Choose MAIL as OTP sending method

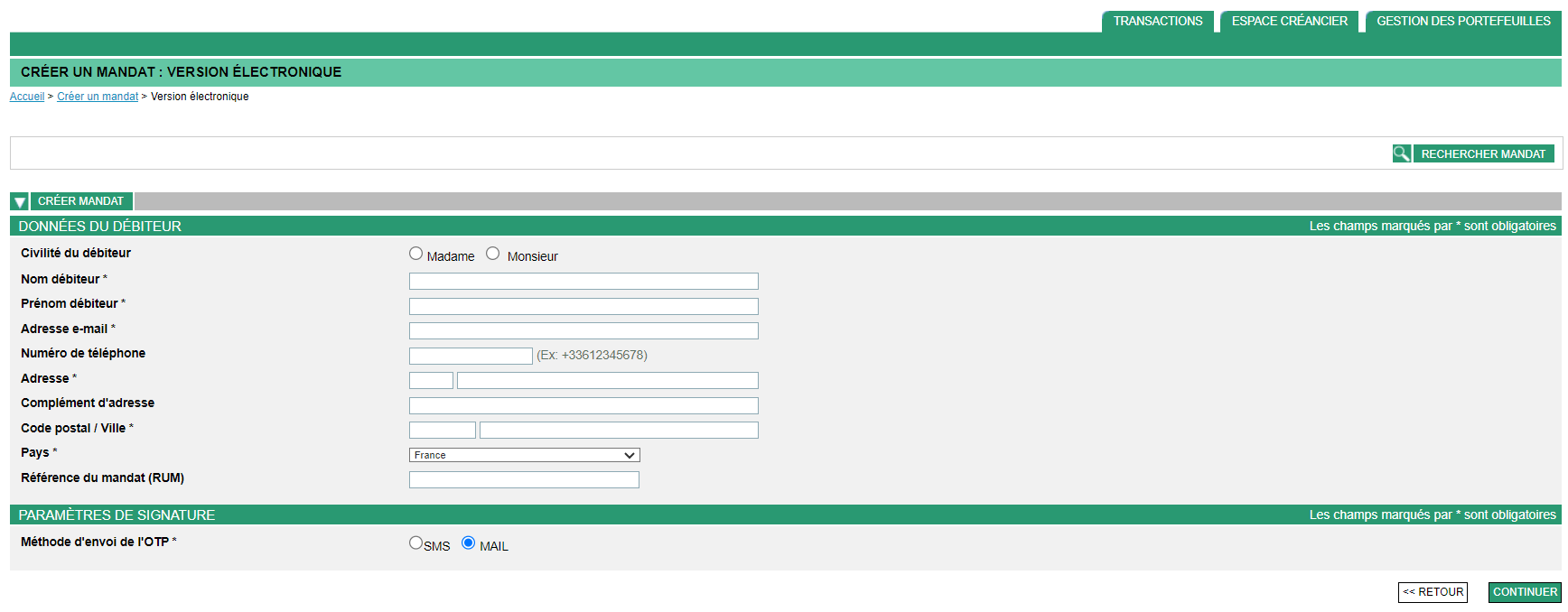coord(468,542)
